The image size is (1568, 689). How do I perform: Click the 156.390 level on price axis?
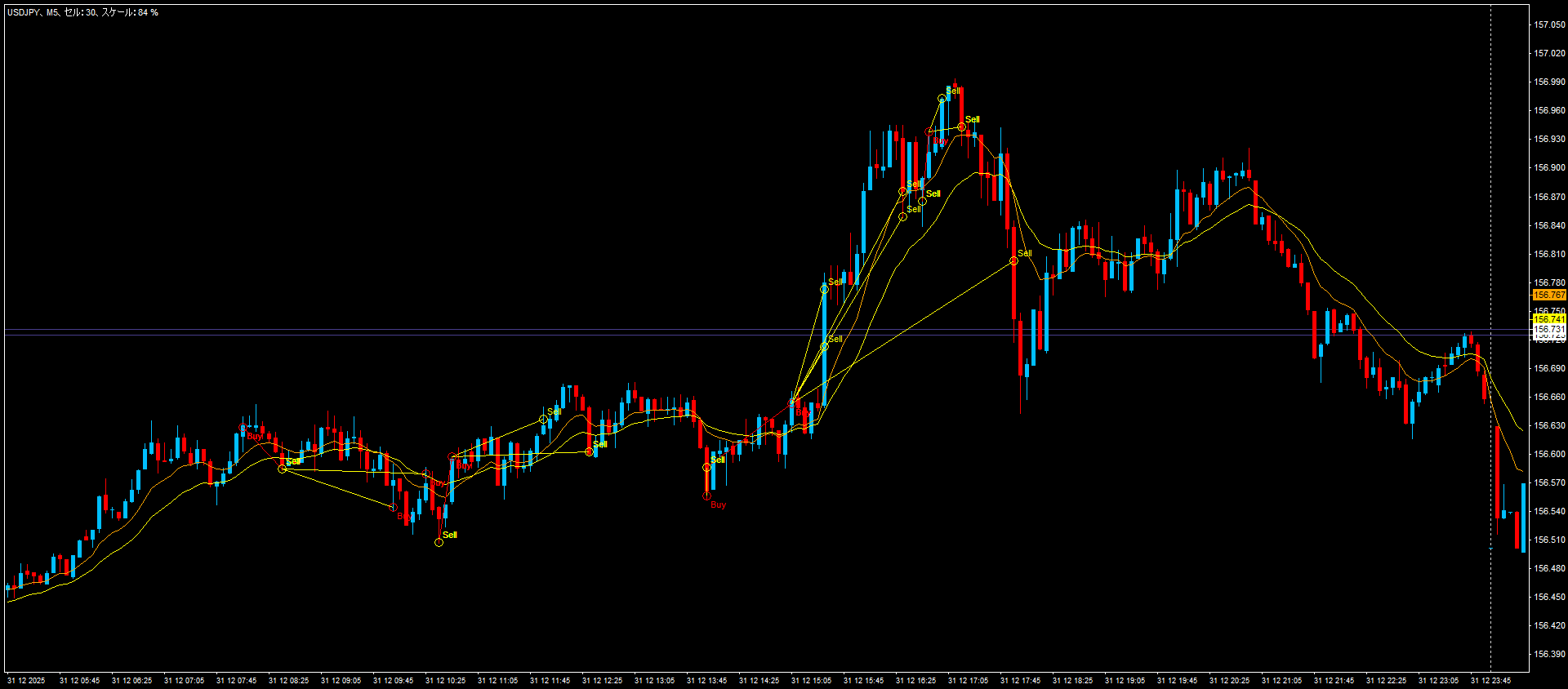(x=1549, y=654)
